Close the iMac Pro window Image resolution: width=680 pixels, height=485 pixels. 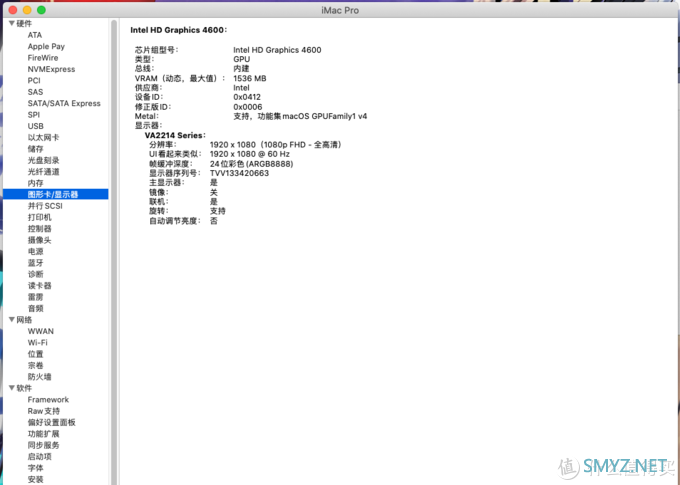click(13, 10)
